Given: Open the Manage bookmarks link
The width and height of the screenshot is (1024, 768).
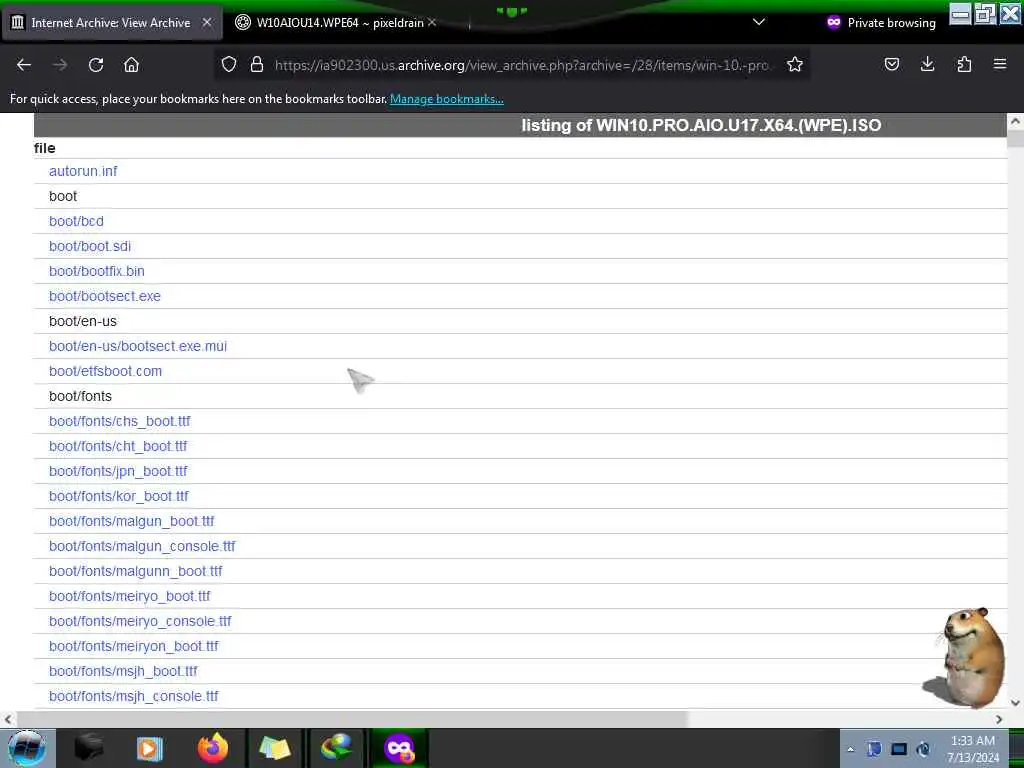Looking at the screenshot, I should click(447, 99).
